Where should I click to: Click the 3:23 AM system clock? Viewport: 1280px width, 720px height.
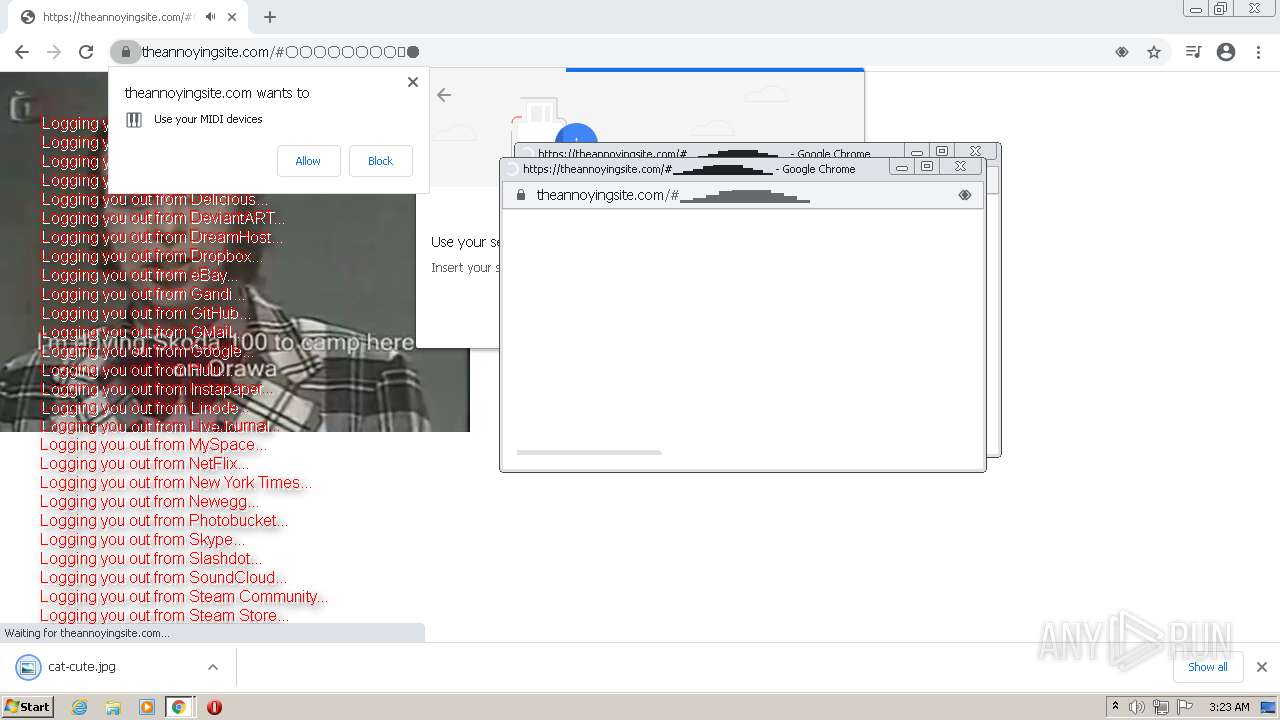(1229, 707)
